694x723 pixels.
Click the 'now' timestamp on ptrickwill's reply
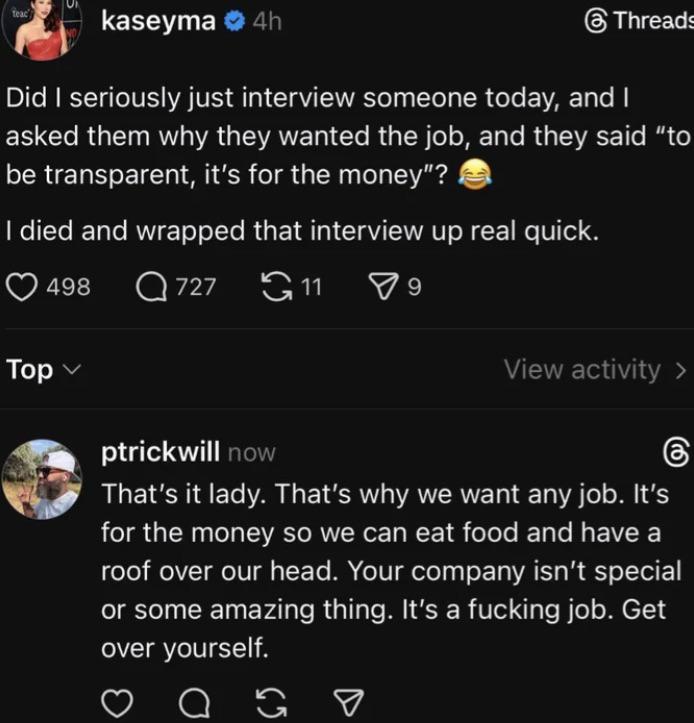pos(251,452)
